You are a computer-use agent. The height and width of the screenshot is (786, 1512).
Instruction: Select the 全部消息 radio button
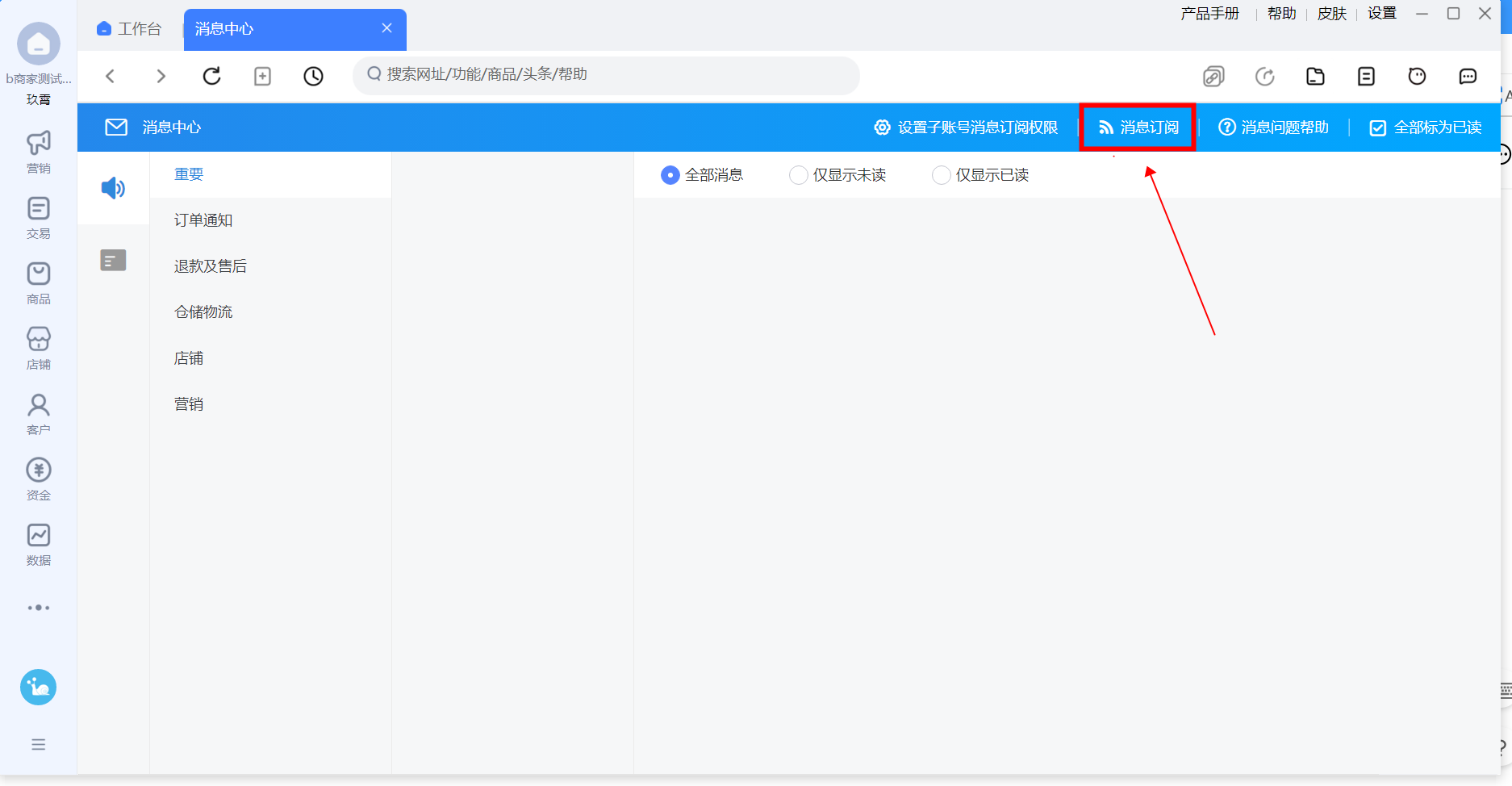click(x=670, y=175)
